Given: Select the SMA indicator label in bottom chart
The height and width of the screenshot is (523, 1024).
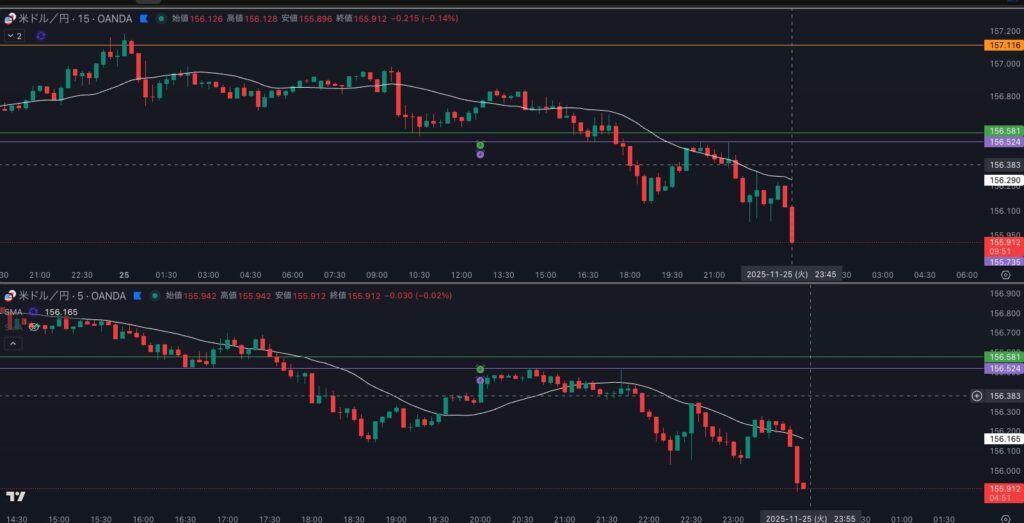Looking at the screenshot, I should pyautogui.click(x=14, y=312).
